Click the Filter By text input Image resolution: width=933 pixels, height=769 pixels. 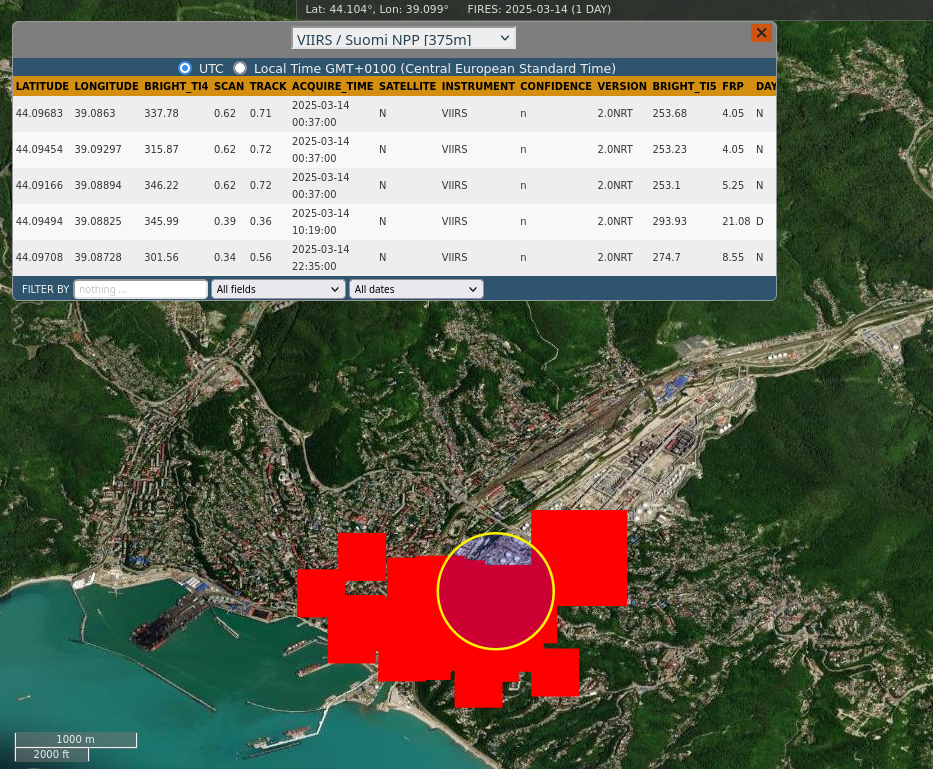click(x=140, y=289)
